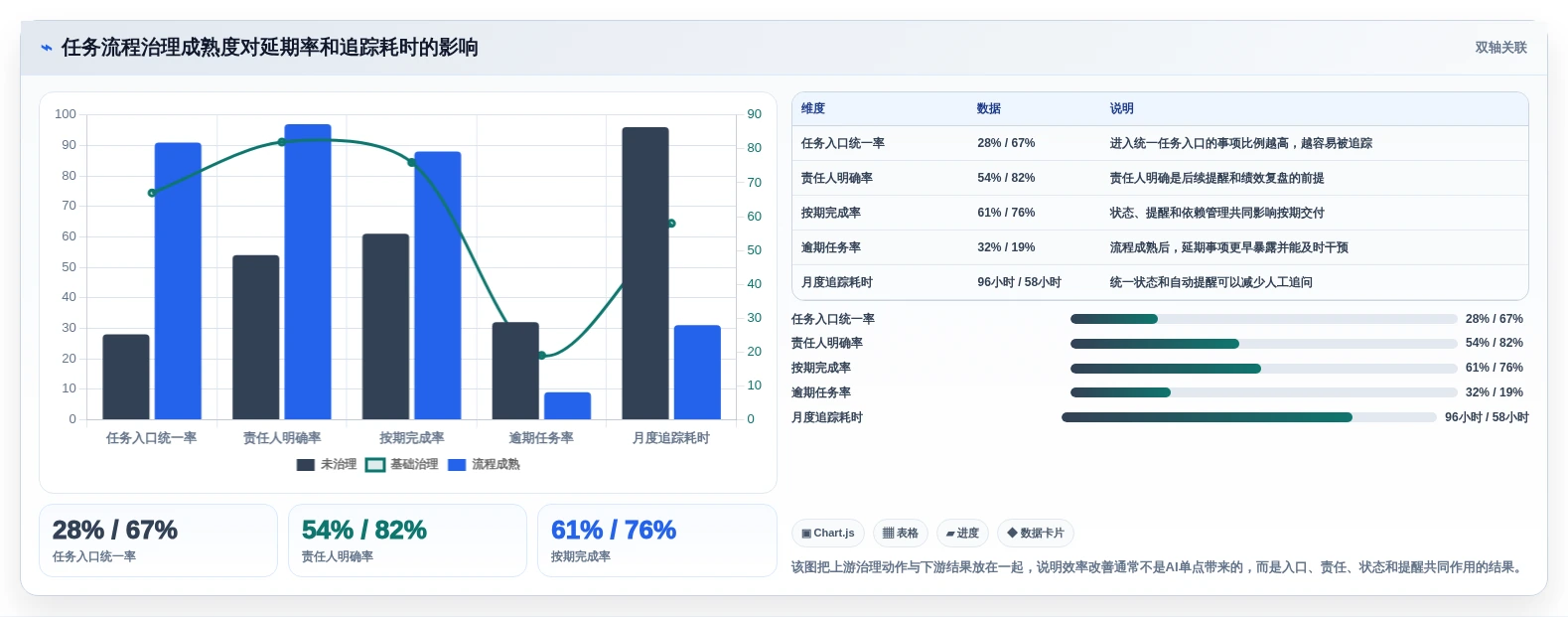Click the description starting 流程成熟后

coord(1229,247)
